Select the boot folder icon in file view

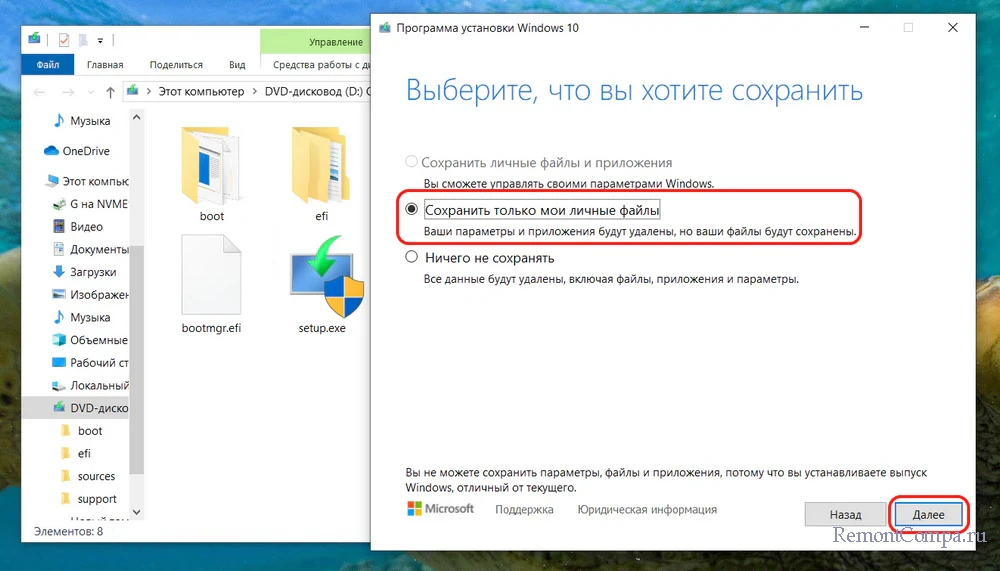click(x=211, y=165)
